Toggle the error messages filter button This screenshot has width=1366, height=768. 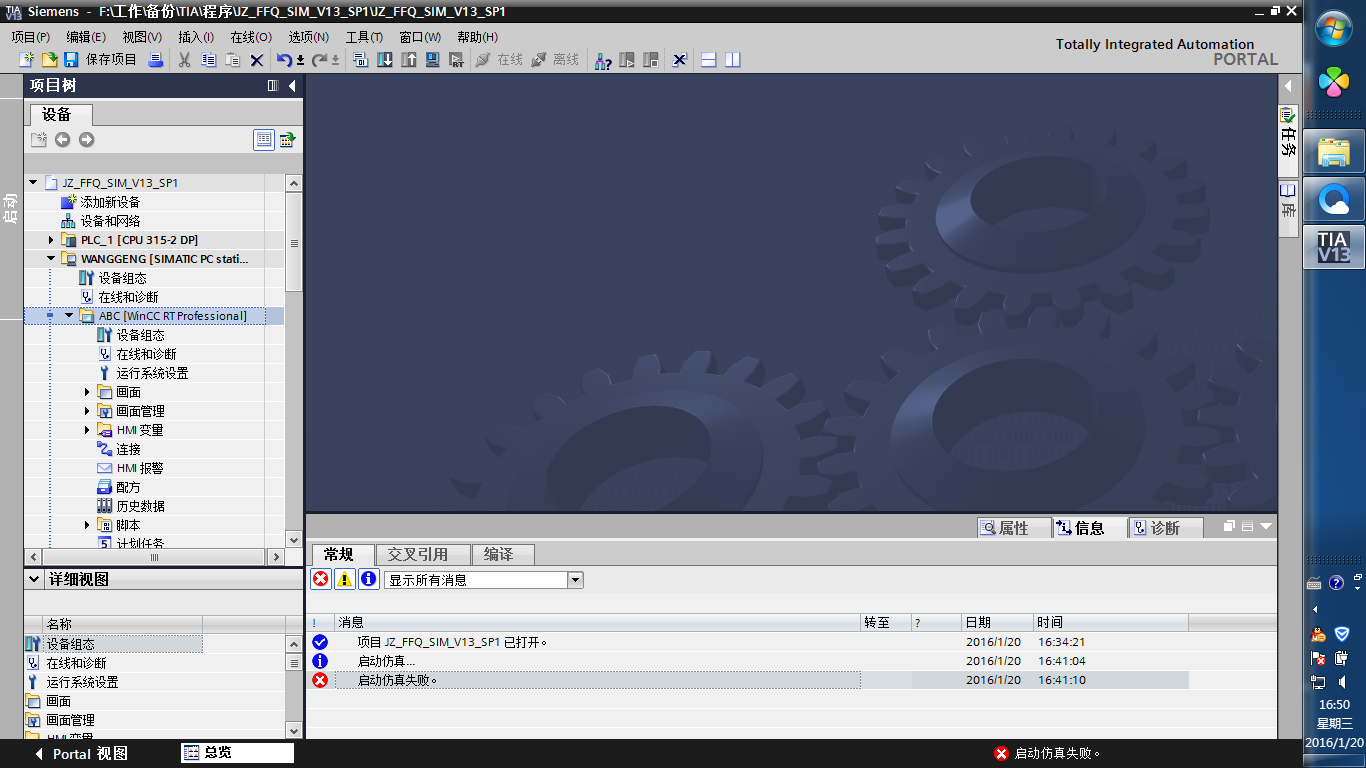321,579
